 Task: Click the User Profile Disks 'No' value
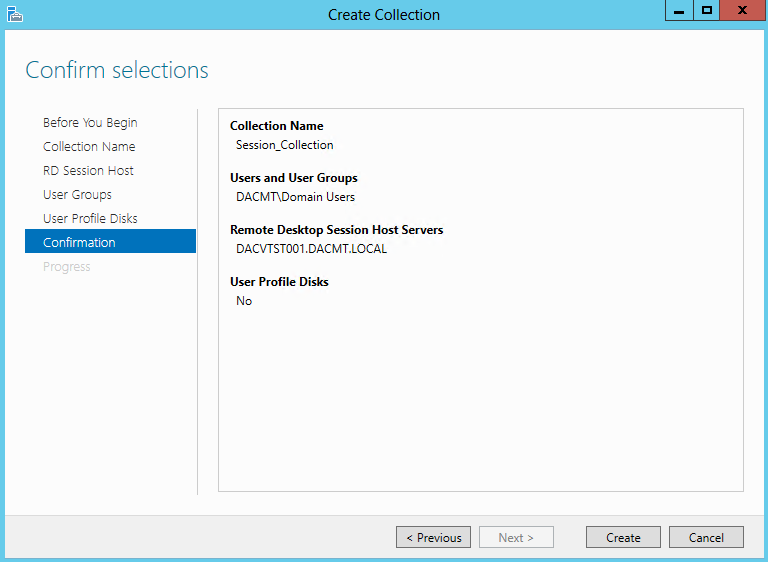coord(244,301)
